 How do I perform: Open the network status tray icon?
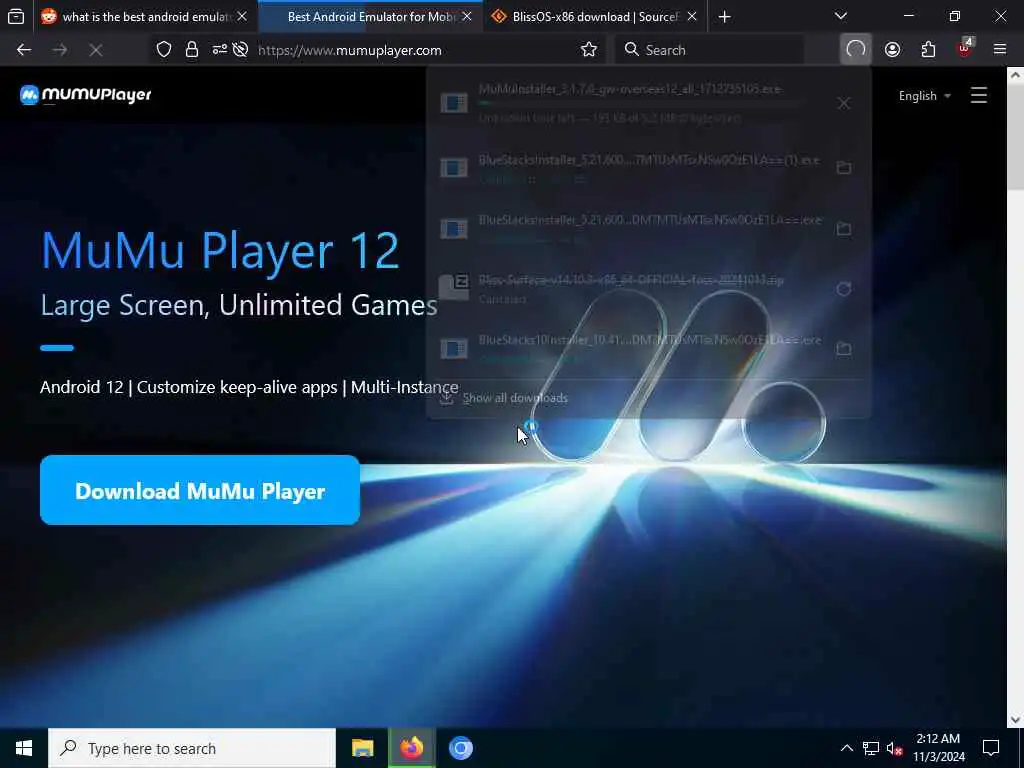pyautogui.click(x=871, y=748)
